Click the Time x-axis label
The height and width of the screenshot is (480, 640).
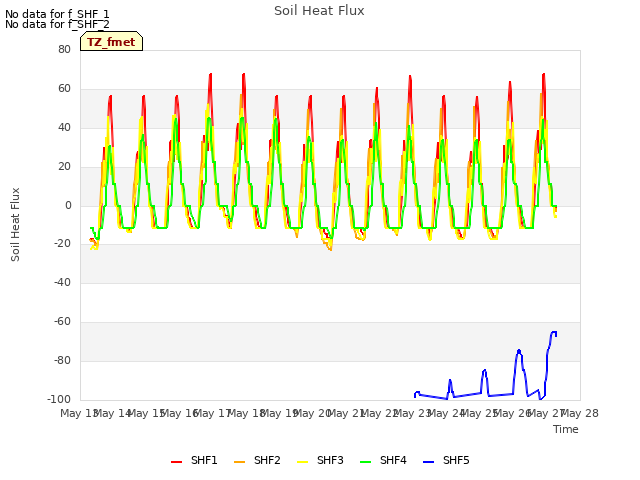coord(566,429)
